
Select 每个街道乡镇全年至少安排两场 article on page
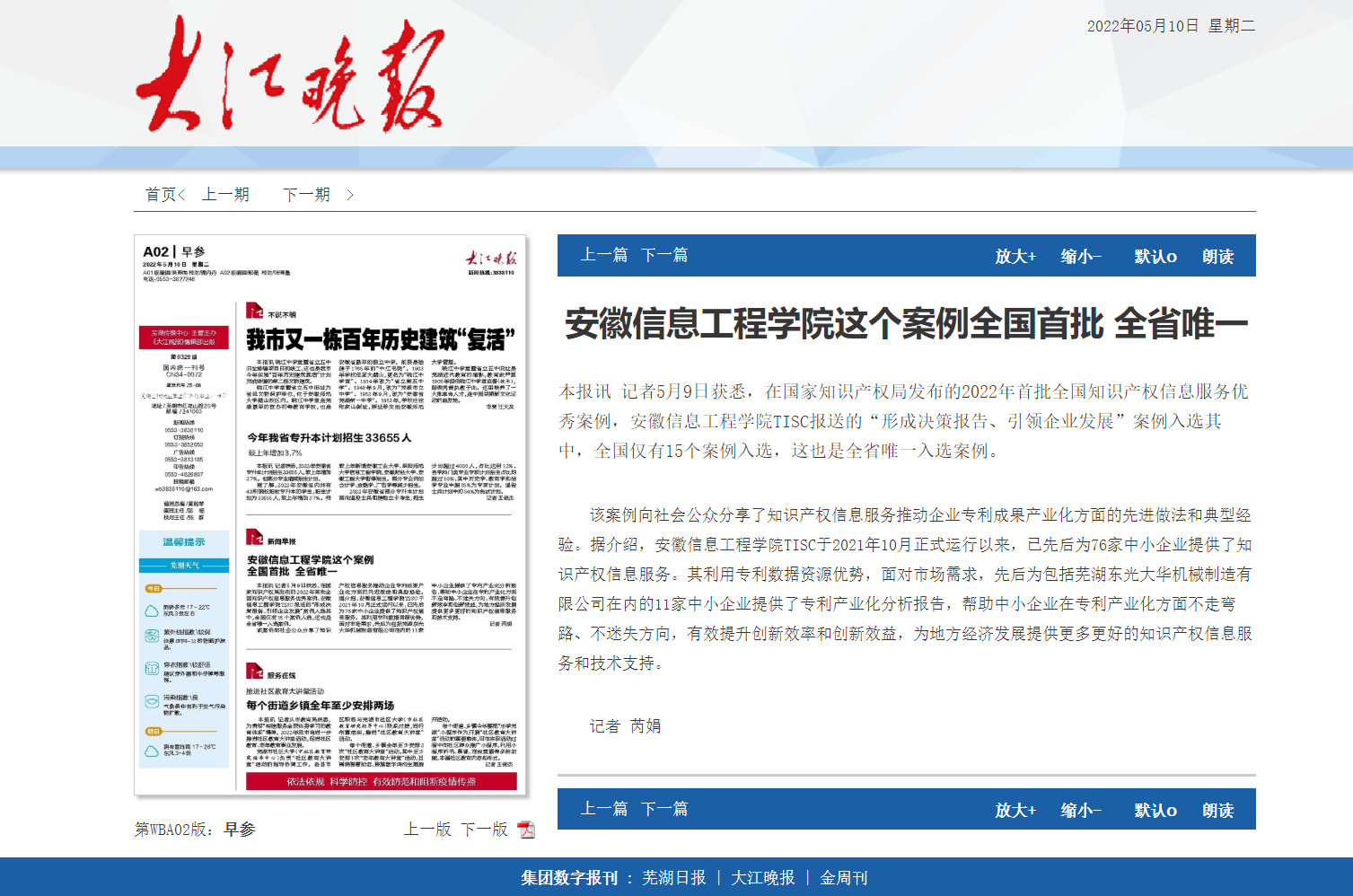pos(321,706)
